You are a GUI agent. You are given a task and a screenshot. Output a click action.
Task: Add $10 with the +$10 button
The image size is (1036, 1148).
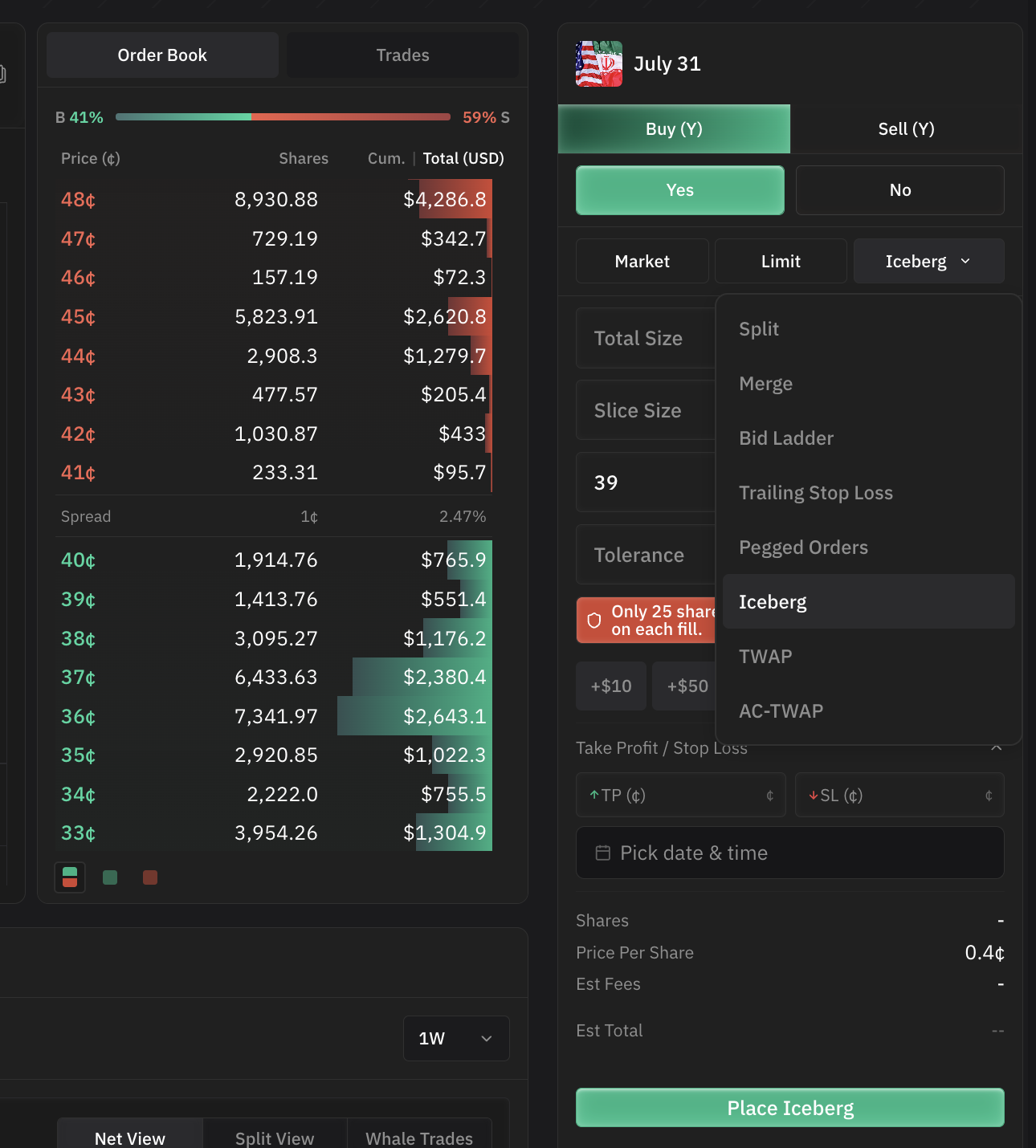(611, 686)
